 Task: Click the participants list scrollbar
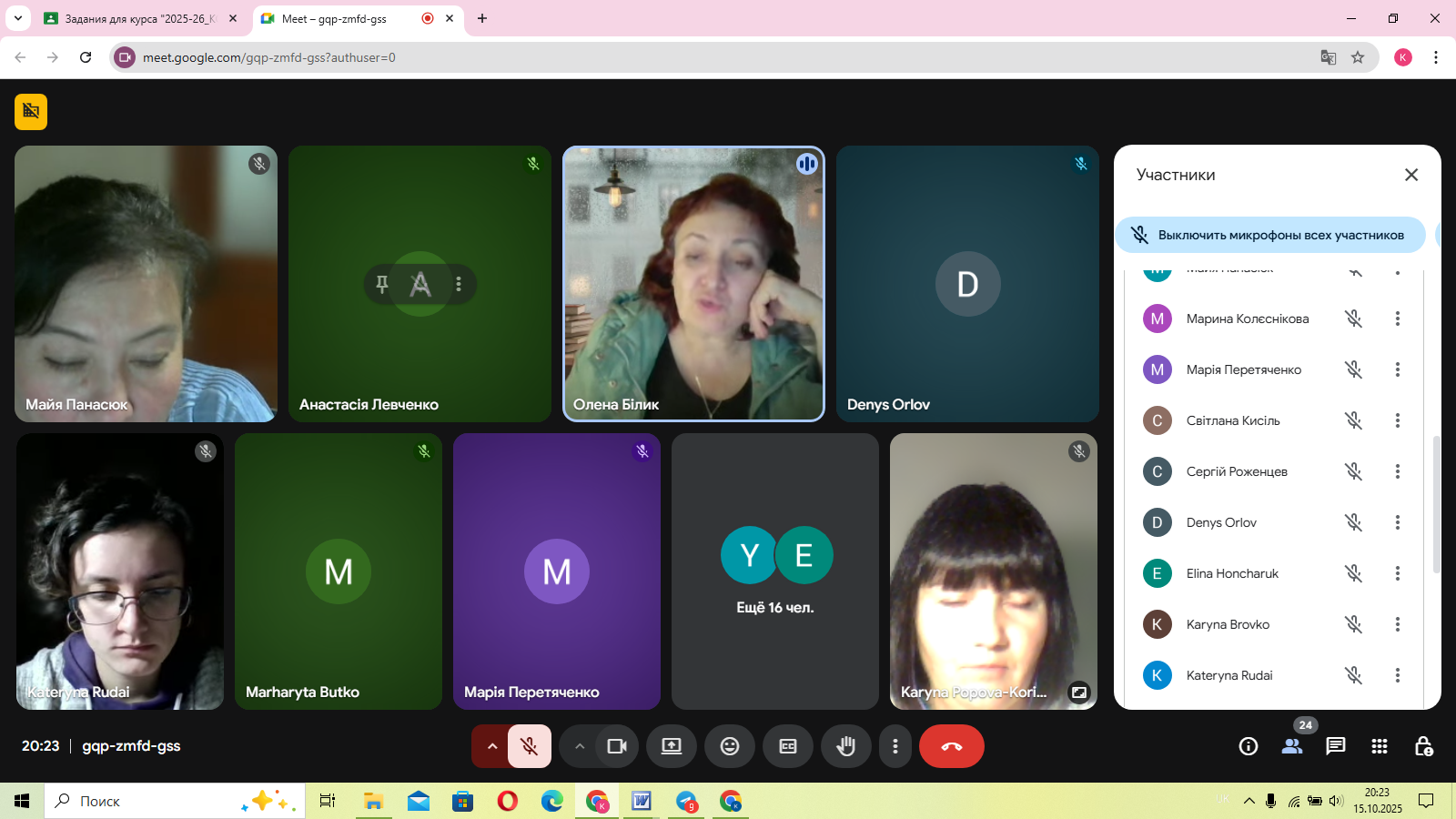(x=1436, y=505)
